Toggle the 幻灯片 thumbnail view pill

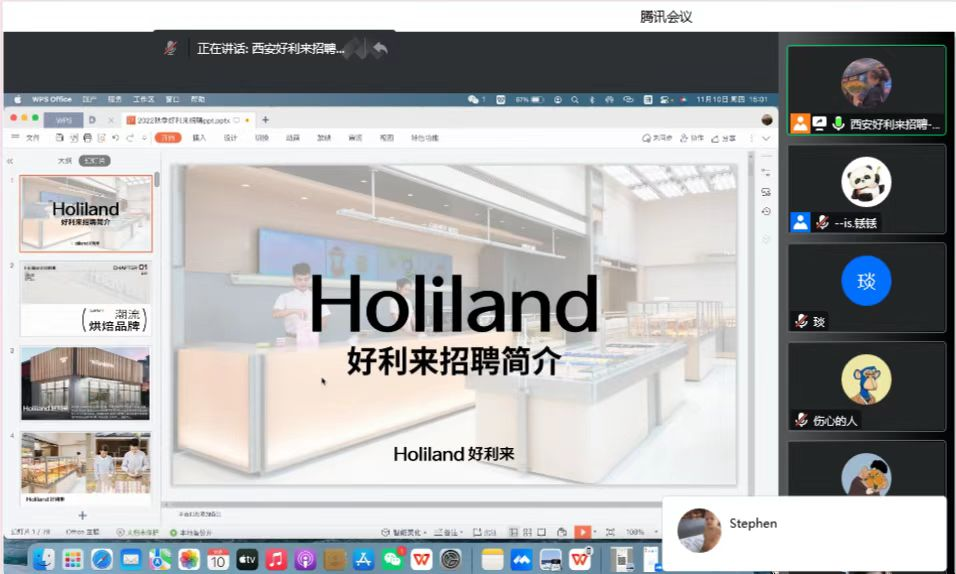point(96,160)
